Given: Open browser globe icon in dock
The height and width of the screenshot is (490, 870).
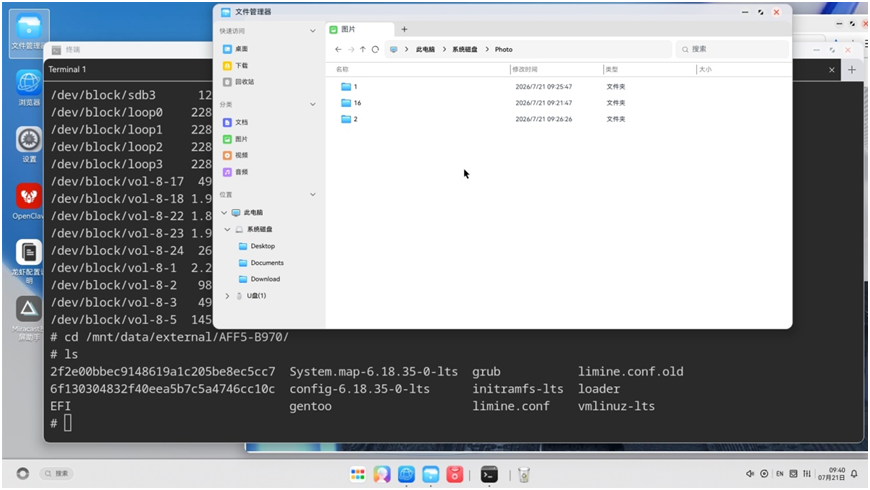Looking at the screenshot, I should tap(406, 474).
